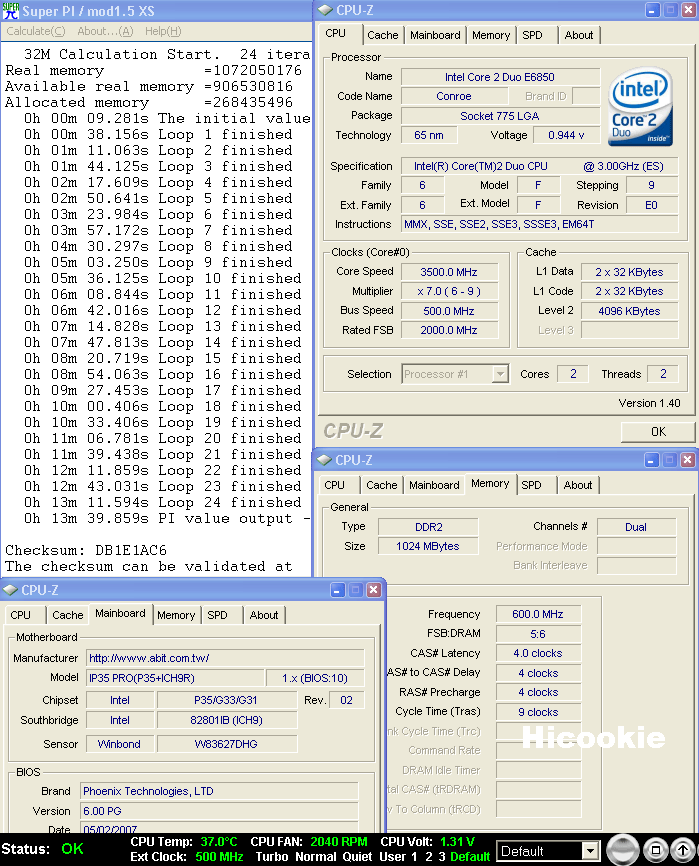Image resolution: width=699 pixels, height=866 pixels.
Task: Switch to SPD tab in top CPU-Z window
Action: tap(532, 35)
